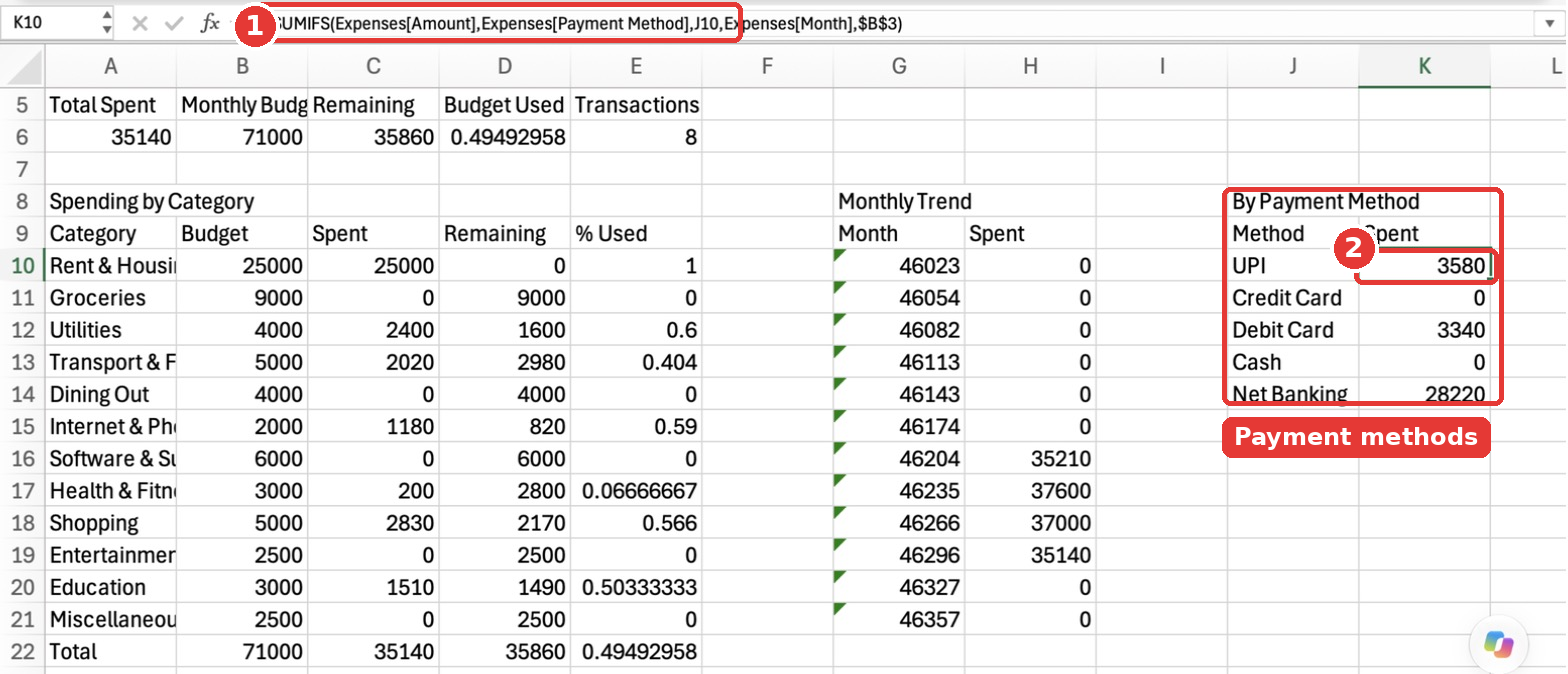The image size is (1568, 674).
Task: Click the "Total Spent" cell
Action: 111,105
